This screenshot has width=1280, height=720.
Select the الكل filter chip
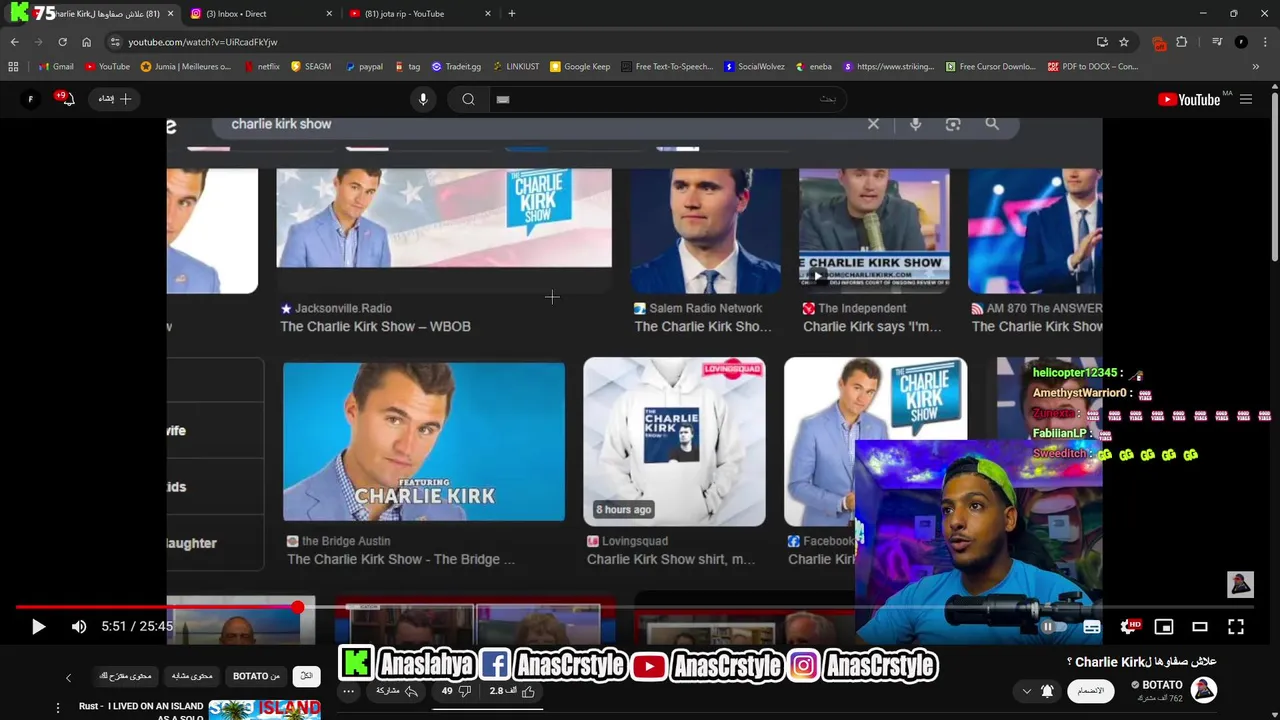coord(307,676)
